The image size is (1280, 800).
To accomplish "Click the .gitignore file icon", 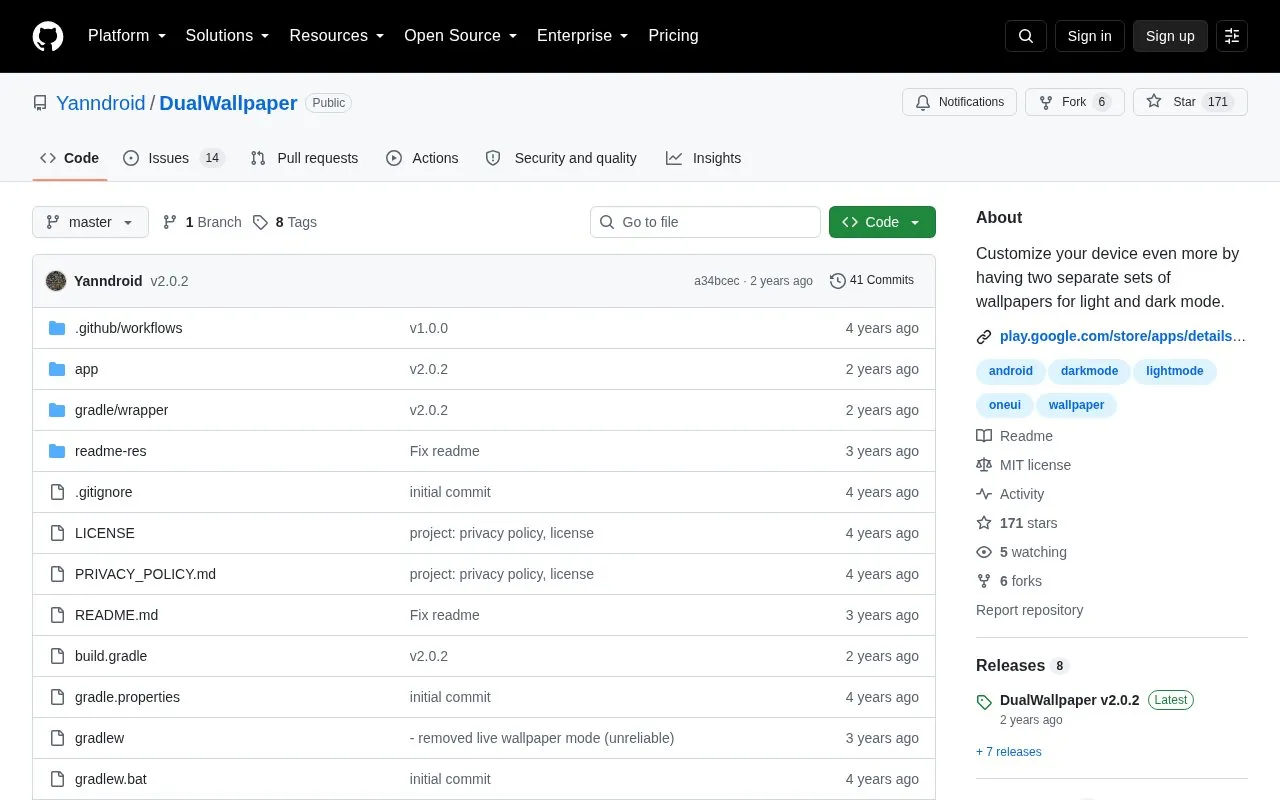I will click(57, 492).
